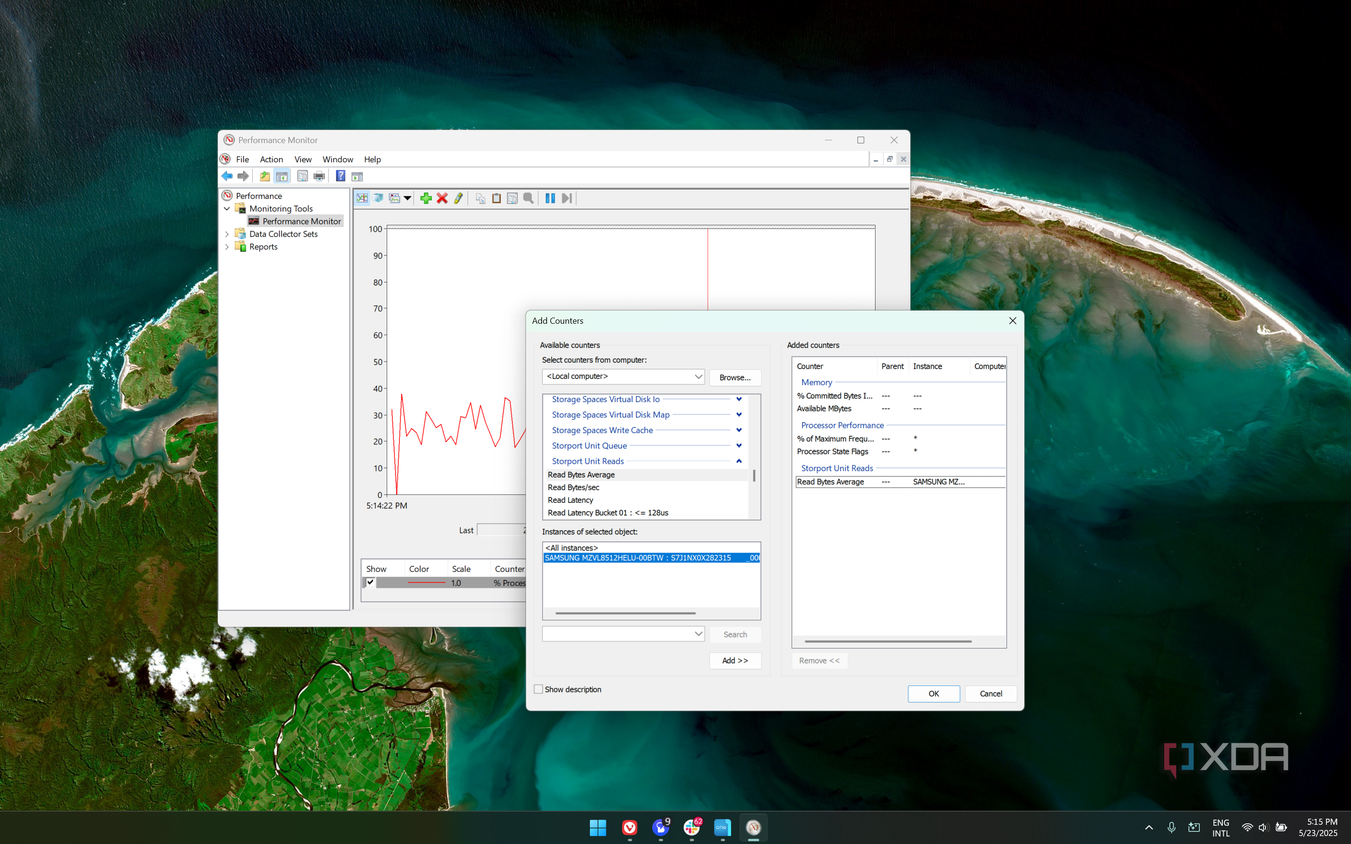This screenshot has height=844, width=1351.
Task: Open the Local computer dropdown
Action: pyautogui.click(x=624, y=377)
